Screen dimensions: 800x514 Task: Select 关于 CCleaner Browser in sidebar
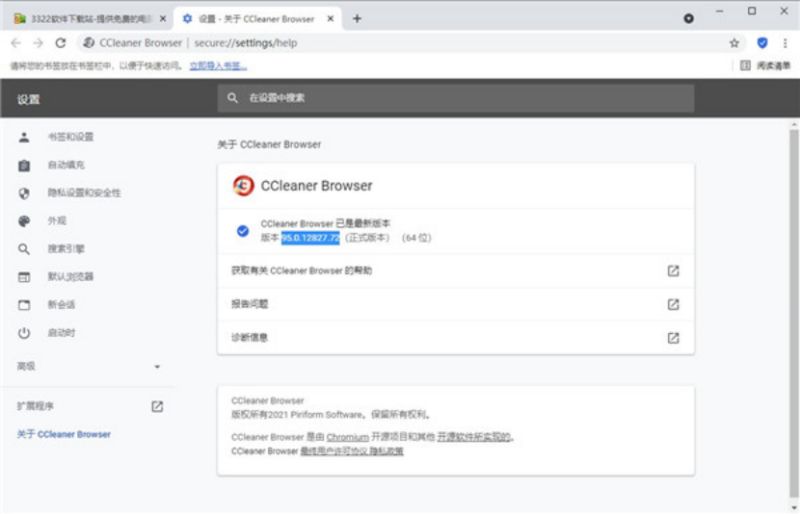[x=64, y=434]
